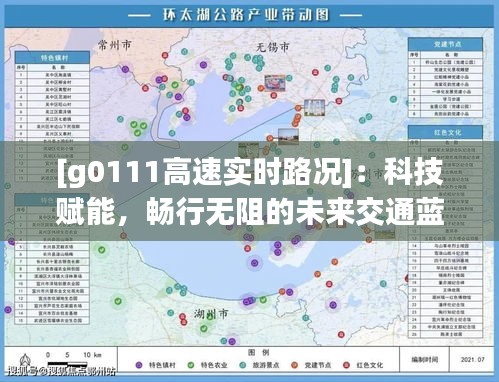
Task: Click the teal 旅游景点 legend icon
Action: (x=243, y=365)
